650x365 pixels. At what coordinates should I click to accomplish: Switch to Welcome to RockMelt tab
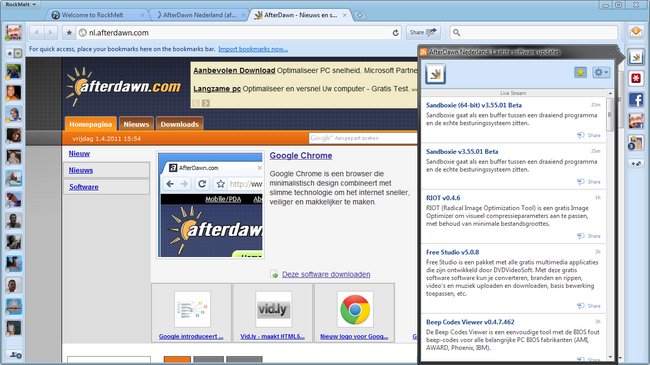pos(93,15)
